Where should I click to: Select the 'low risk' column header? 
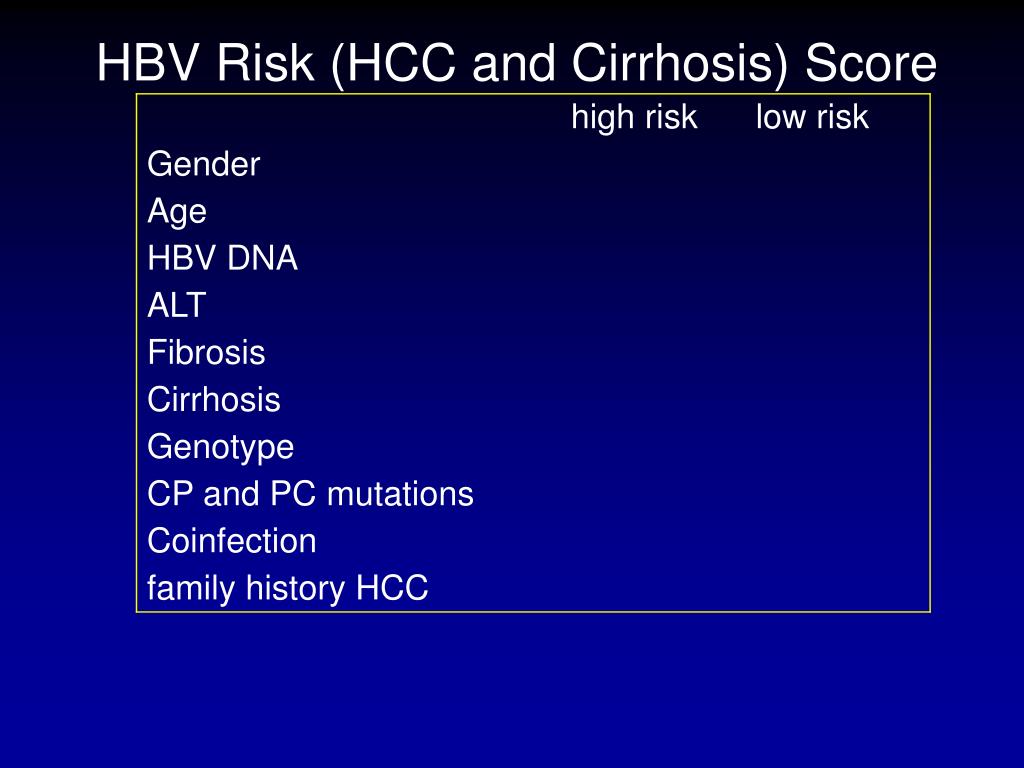coord(812,118)
